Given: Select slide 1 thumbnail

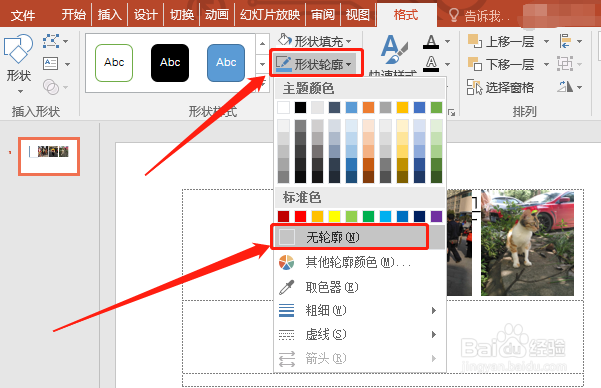Looking at the screenshot, I should point(49,156).
